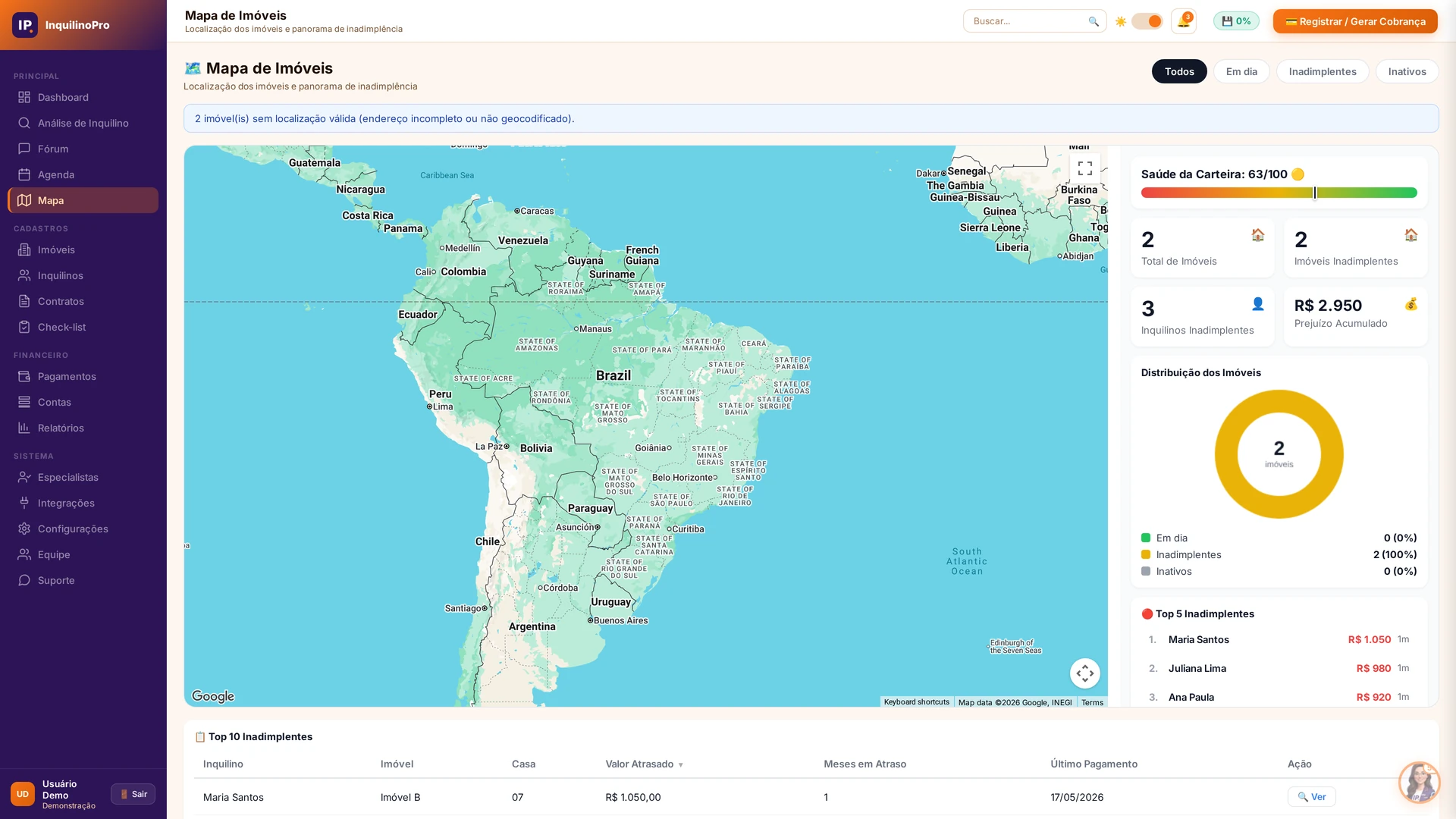Click the Inquilino column header

(223, 764)
